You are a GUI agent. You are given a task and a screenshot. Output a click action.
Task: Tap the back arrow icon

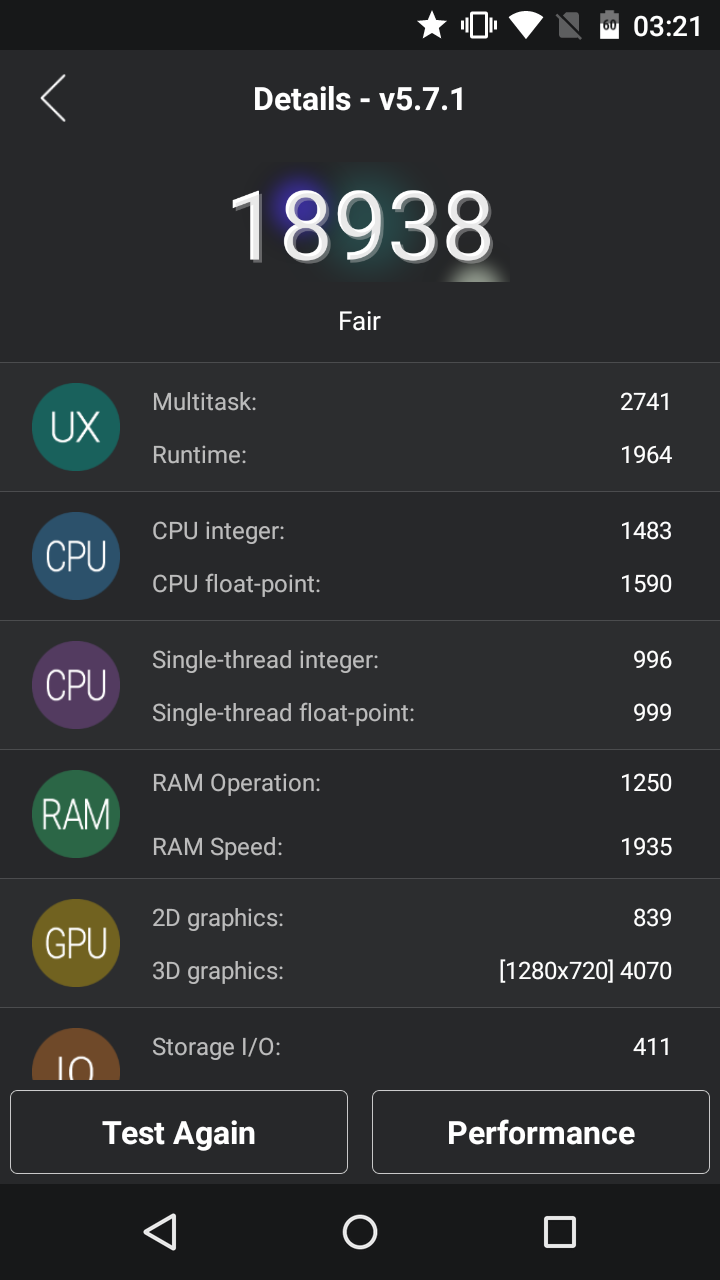53,99
